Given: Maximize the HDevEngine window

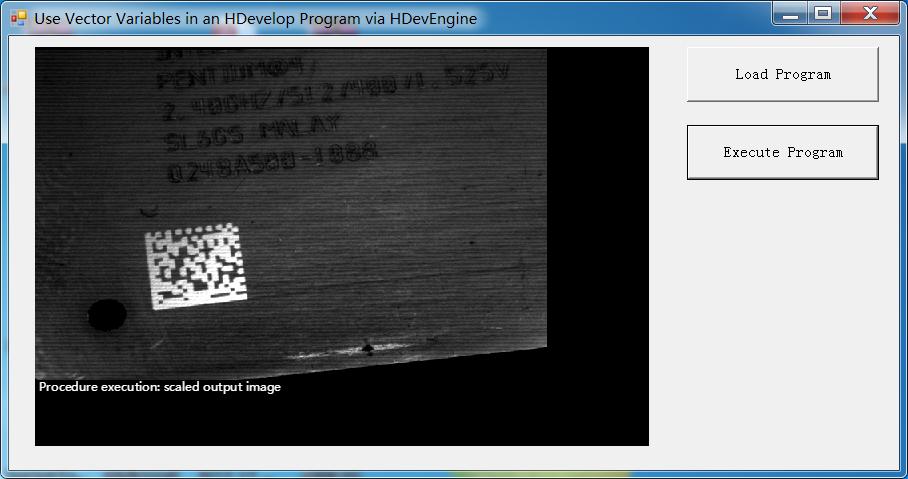Looking at the screenshot, I should click(x=823, y=13).
